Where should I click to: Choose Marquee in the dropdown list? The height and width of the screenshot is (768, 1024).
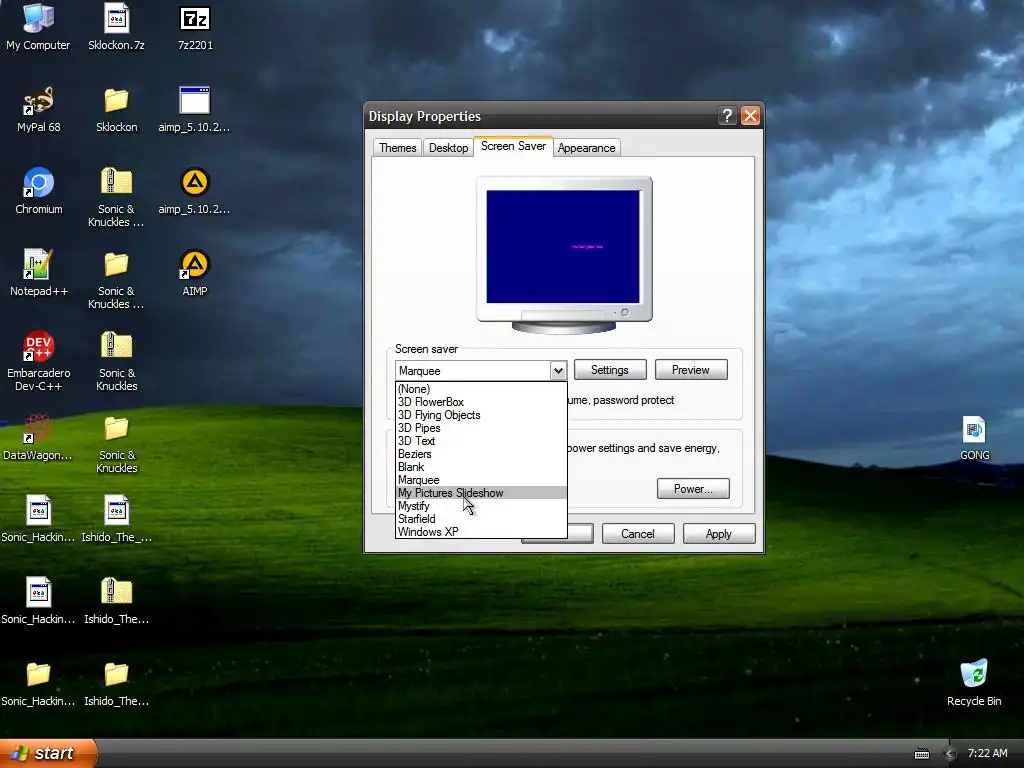pyautogui.click(x=481, y=480)
